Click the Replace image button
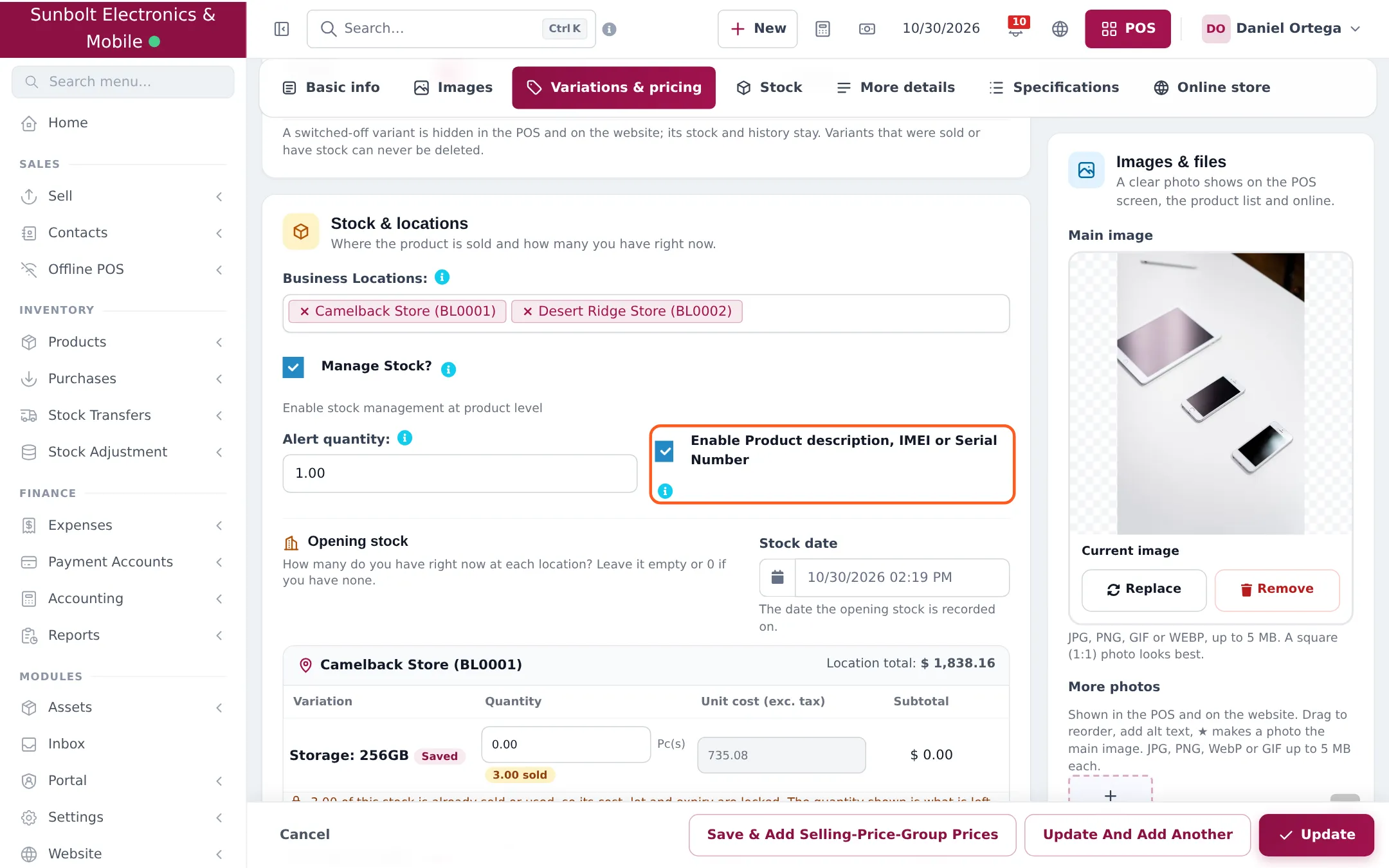The height and width of the screenshot is (868, 1389). pyautogui.click(x=1144, y=590)
